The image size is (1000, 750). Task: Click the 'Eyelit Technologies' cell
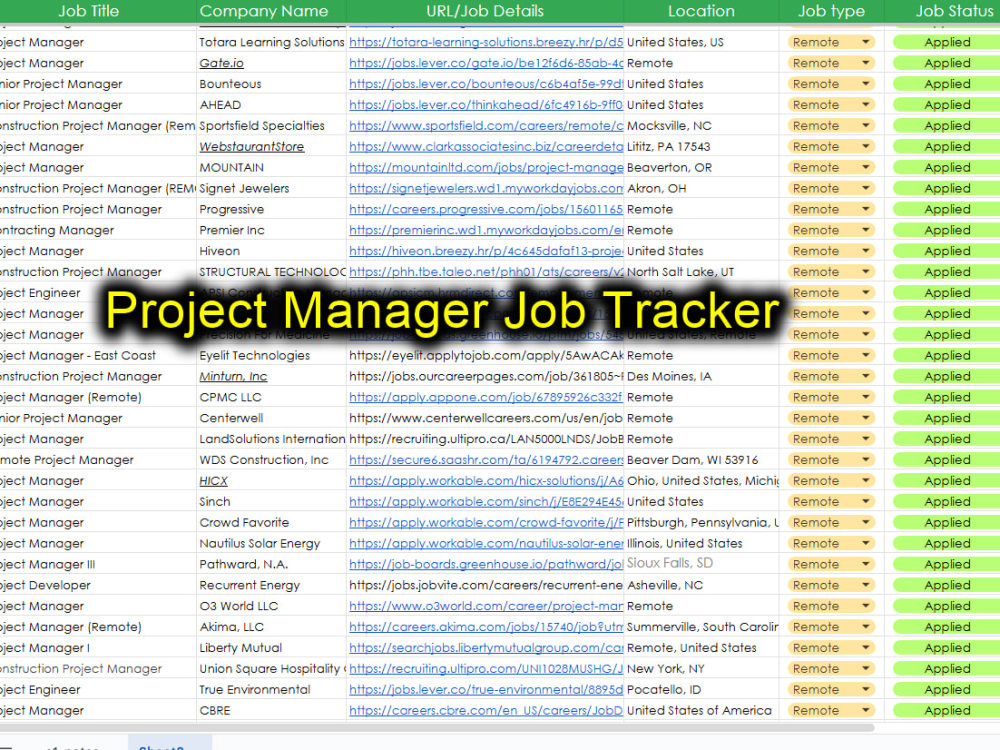tap(271, 355)
